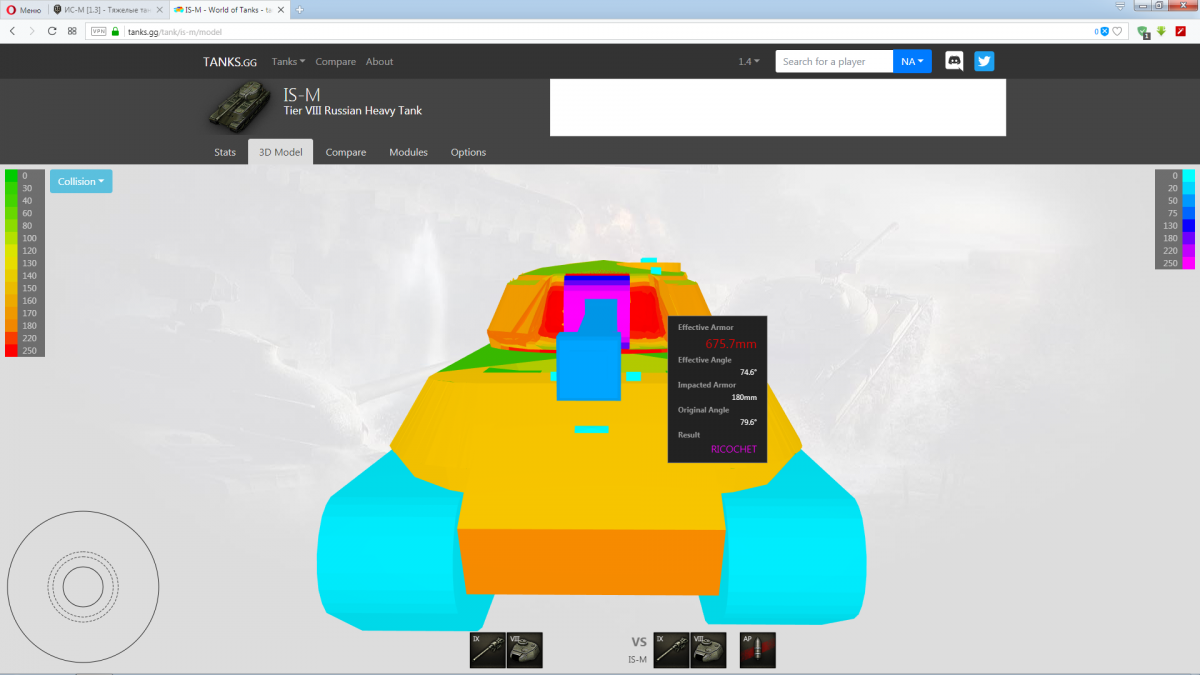The height and width of the screenshot is (675, 1200).
Task: Click the Search for a player field
Action: click(x=834, y=61)
